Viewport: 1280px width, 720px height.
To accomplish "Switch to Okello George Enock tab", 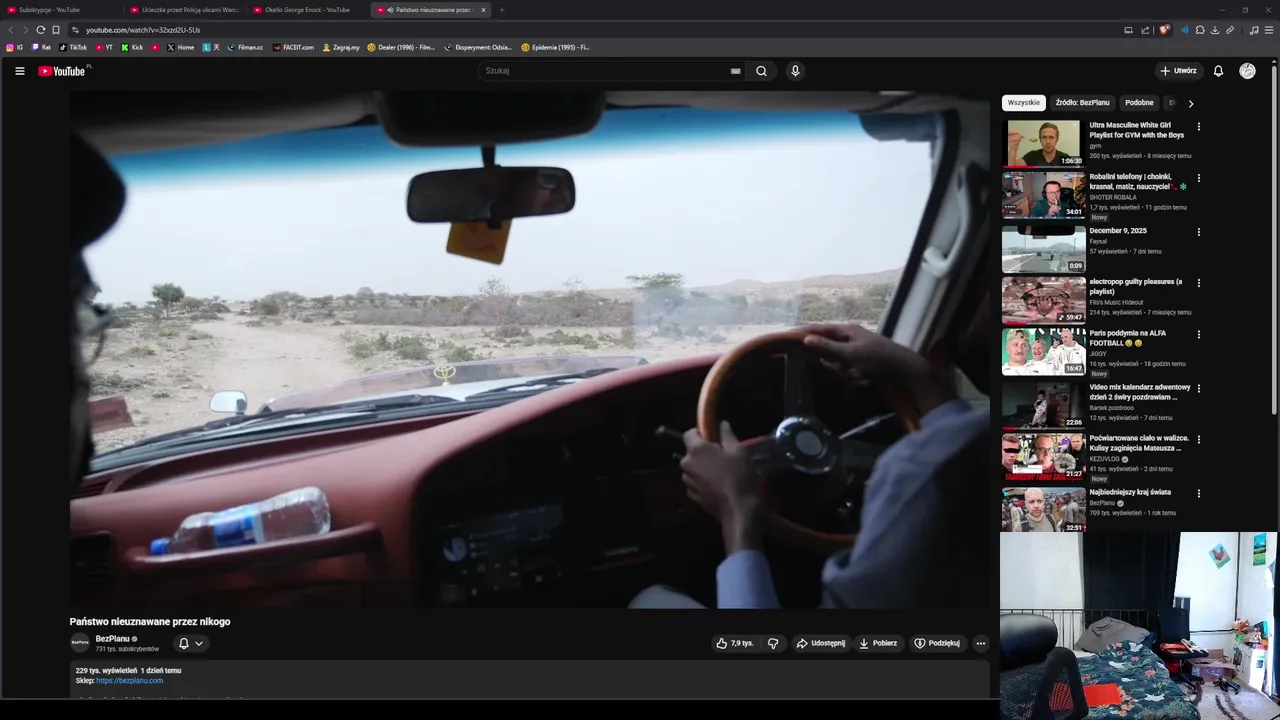I will tap(307, 10).
